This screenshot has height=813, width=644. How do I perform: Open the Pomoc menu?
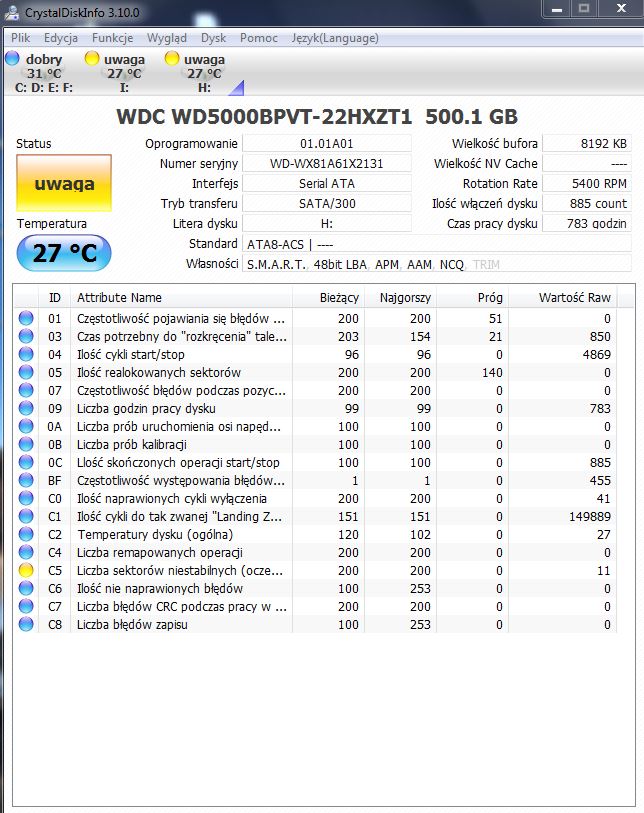258,38
